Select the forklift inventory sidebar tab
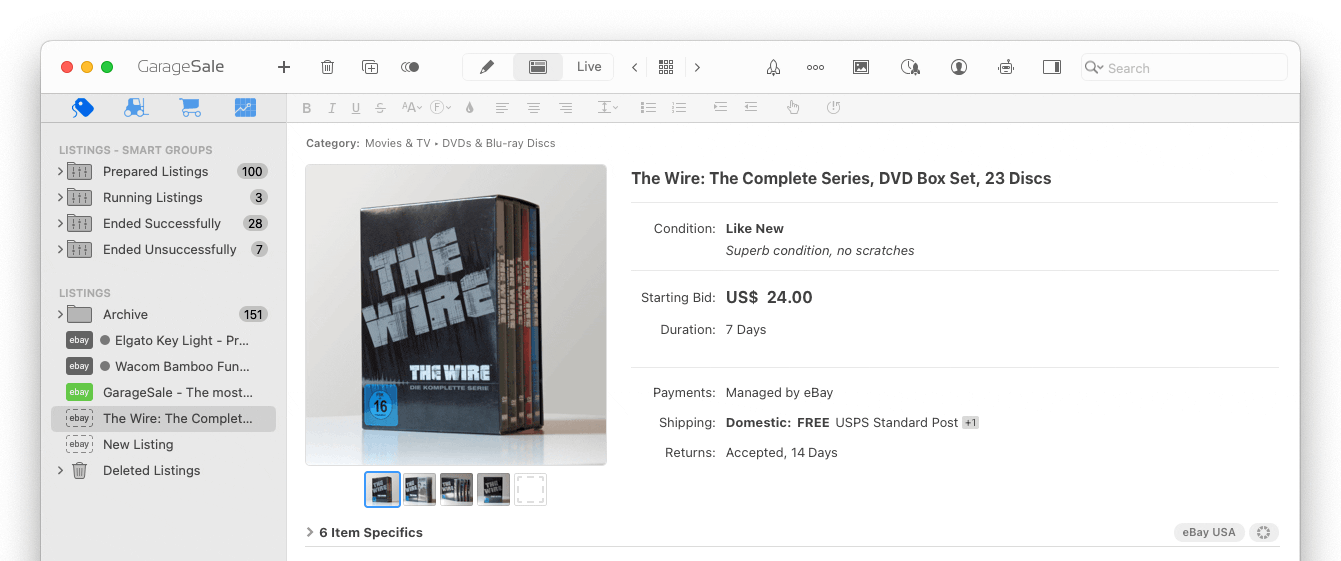This screenshot has height=561, width=1341. 137,107
